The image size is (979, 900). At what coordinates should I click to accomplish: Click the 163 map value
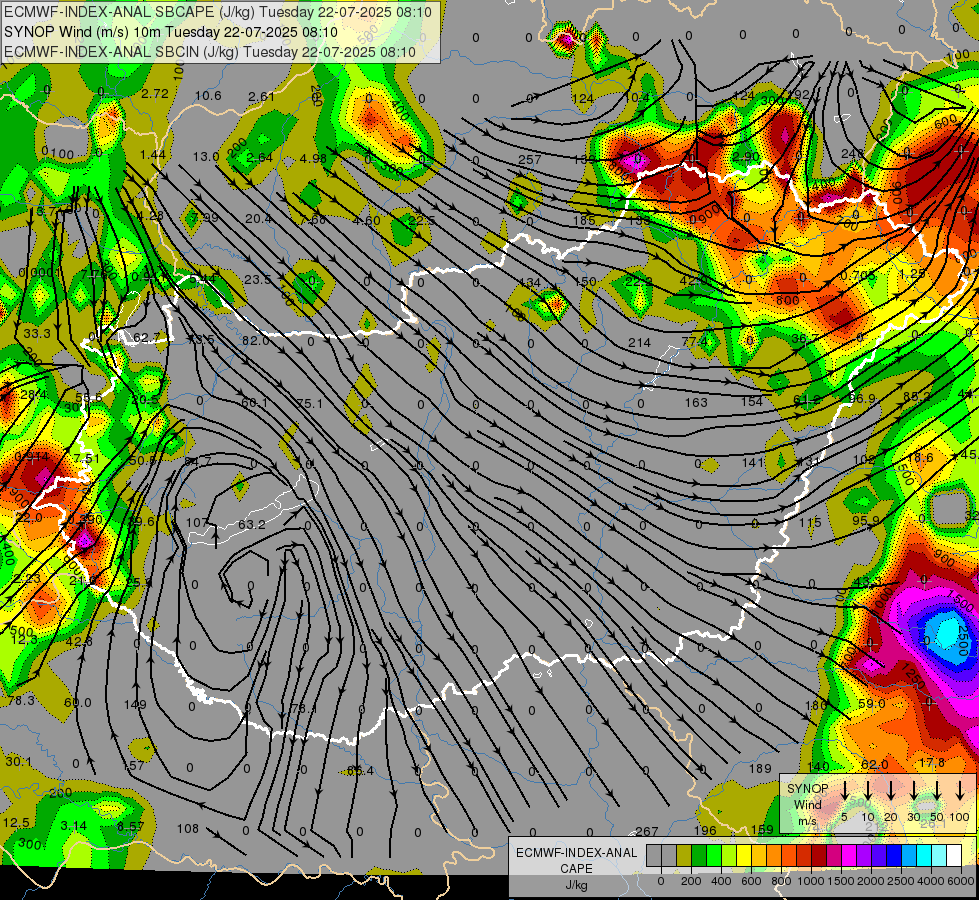pyautogui.click(x=696, y=403)
